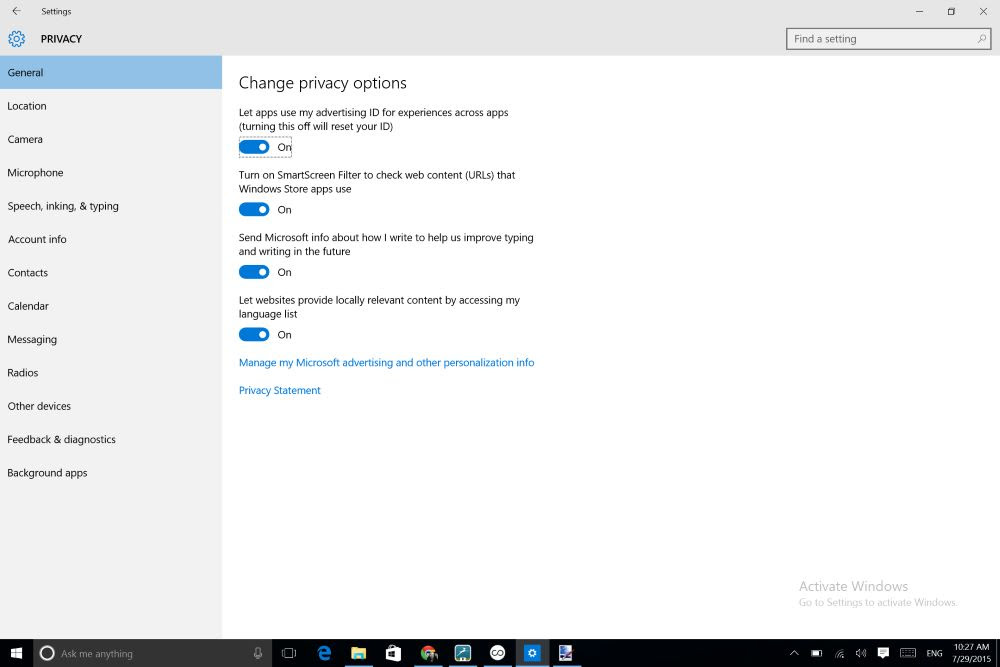Toggle off sending typing info to Microsoft
This screenshot has width=1000, height=667.
coord(254,272)
